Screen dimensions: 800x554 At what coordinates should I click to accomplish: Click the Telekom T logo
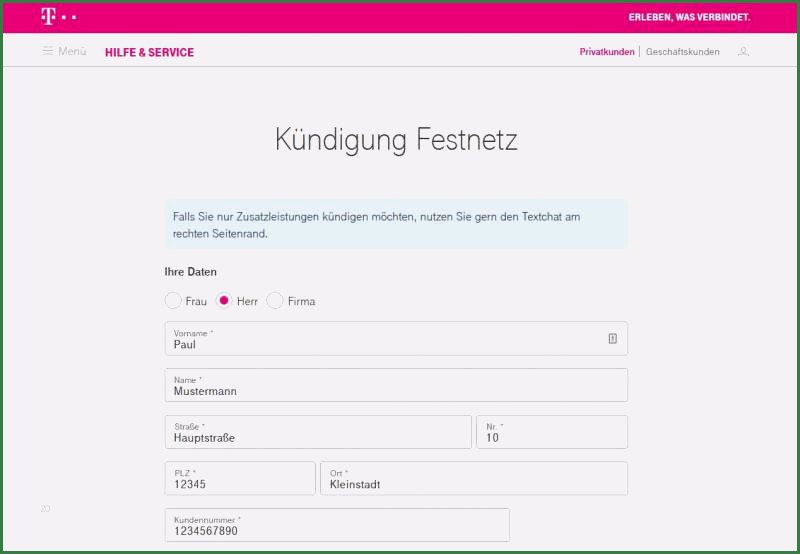[58, 16]
